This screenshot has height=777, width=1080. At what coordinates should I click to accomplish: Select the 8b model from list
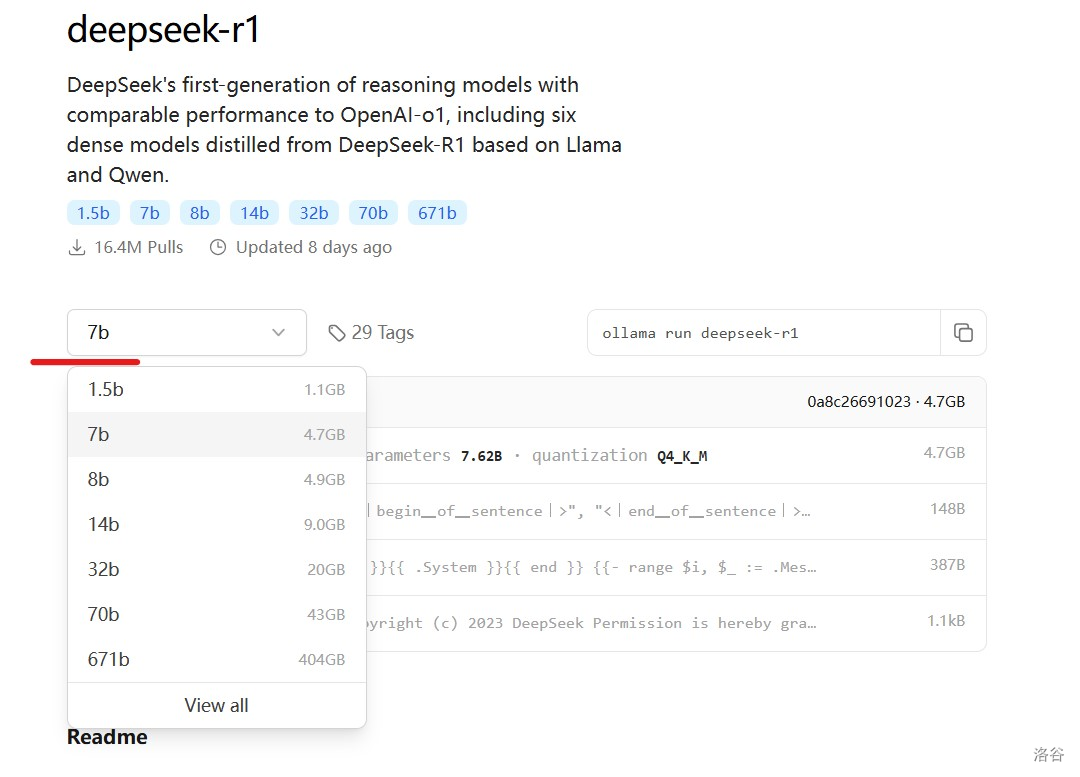tap(216, 480)
